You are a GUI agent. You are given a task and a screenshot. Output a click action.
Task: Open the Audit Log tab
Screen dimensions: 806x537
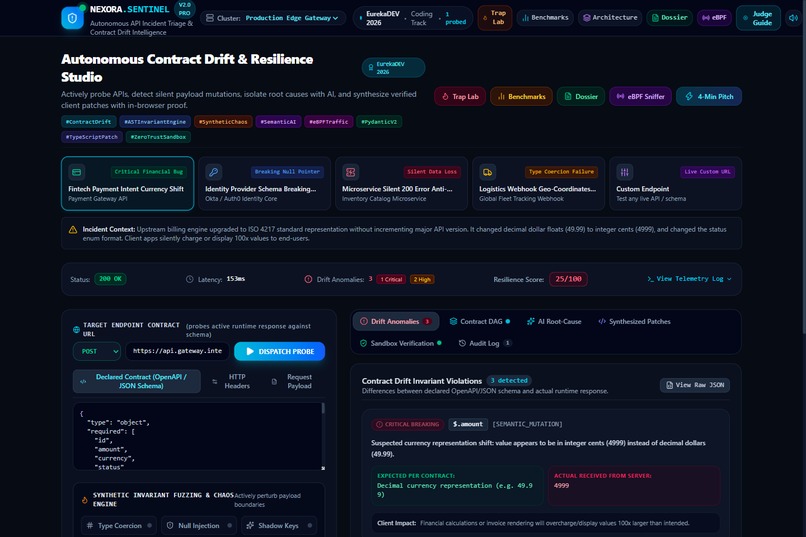tap(485, 343)
